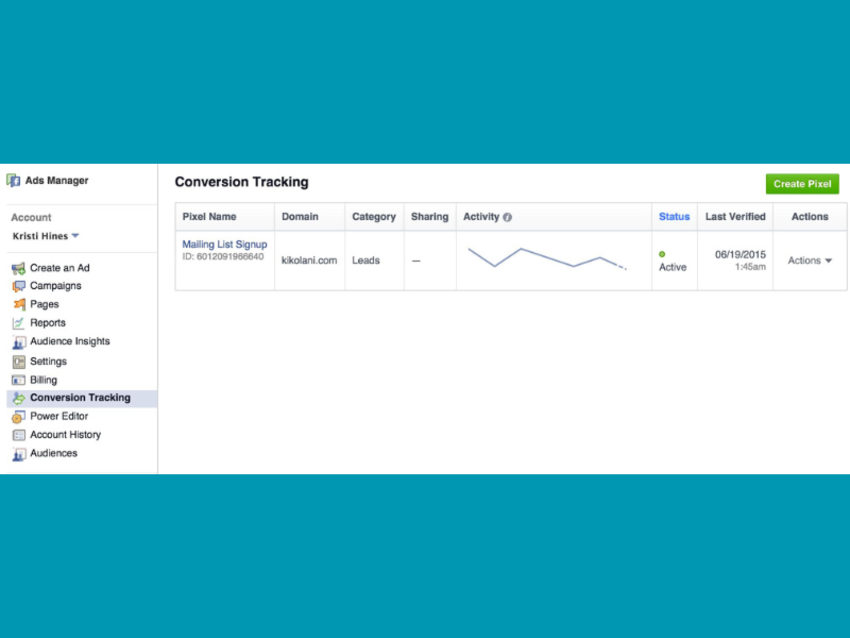Select Reports in the sidebar

[x=48, y=323]
